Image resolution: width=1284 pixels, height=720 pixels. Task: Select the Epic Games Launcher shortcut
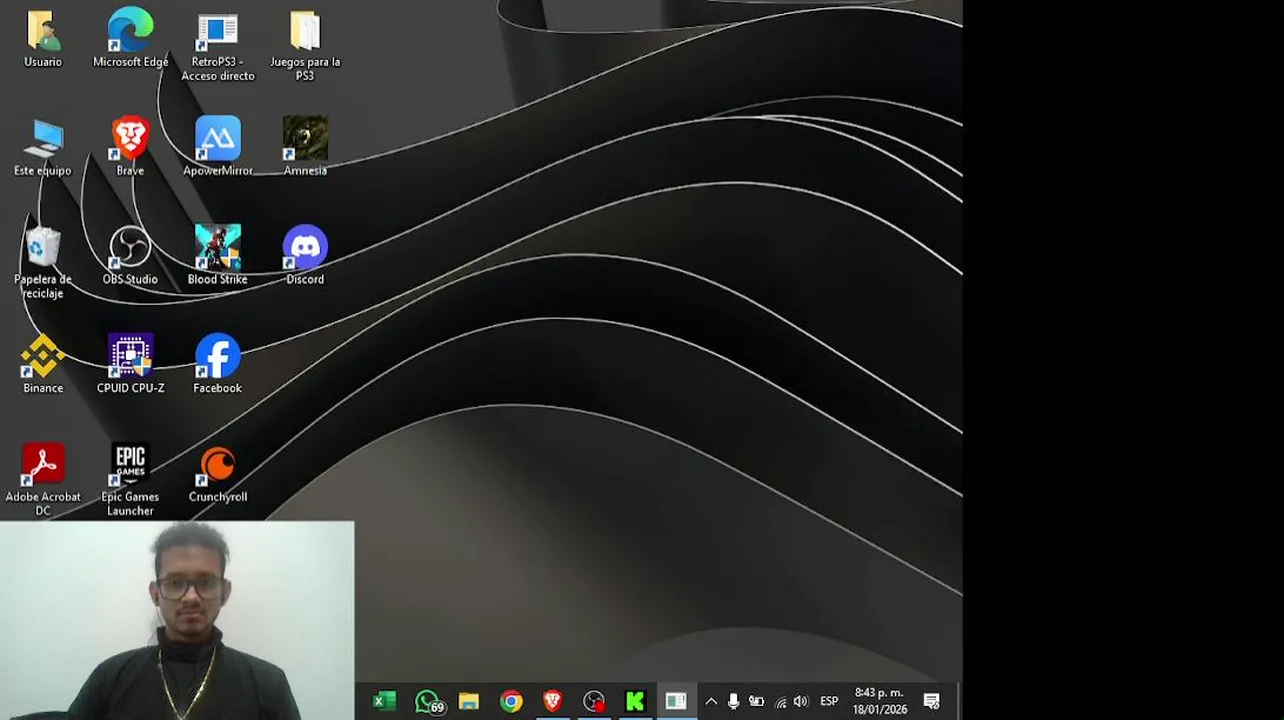[130, 480]
